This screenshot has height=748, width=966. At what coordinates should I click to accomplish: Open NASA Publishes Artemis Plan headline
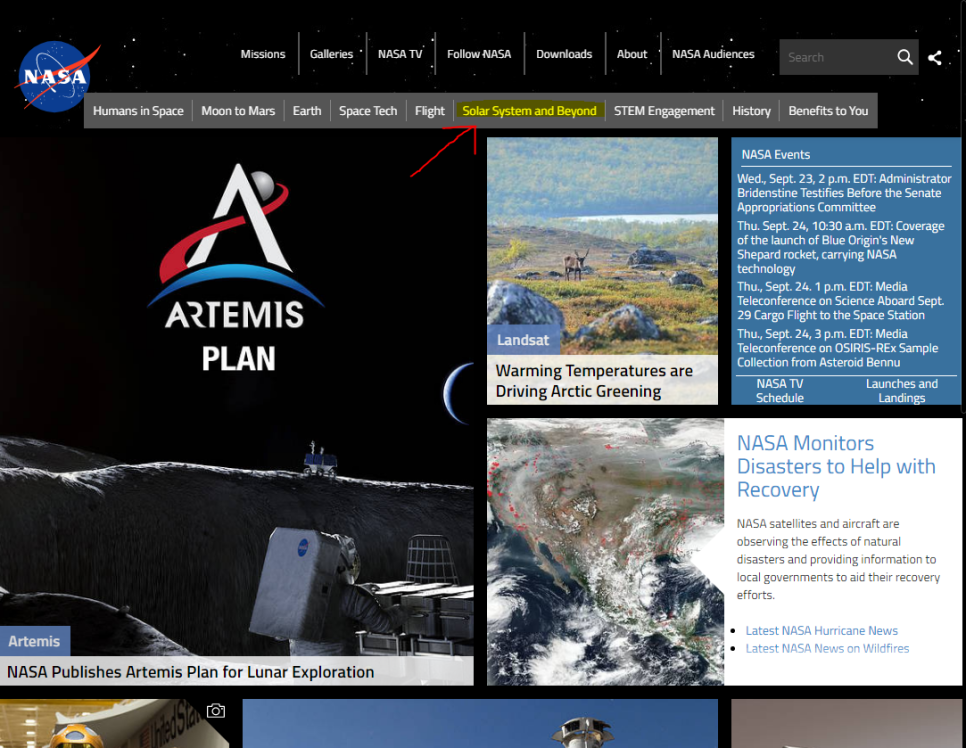[x=190, y=672]
